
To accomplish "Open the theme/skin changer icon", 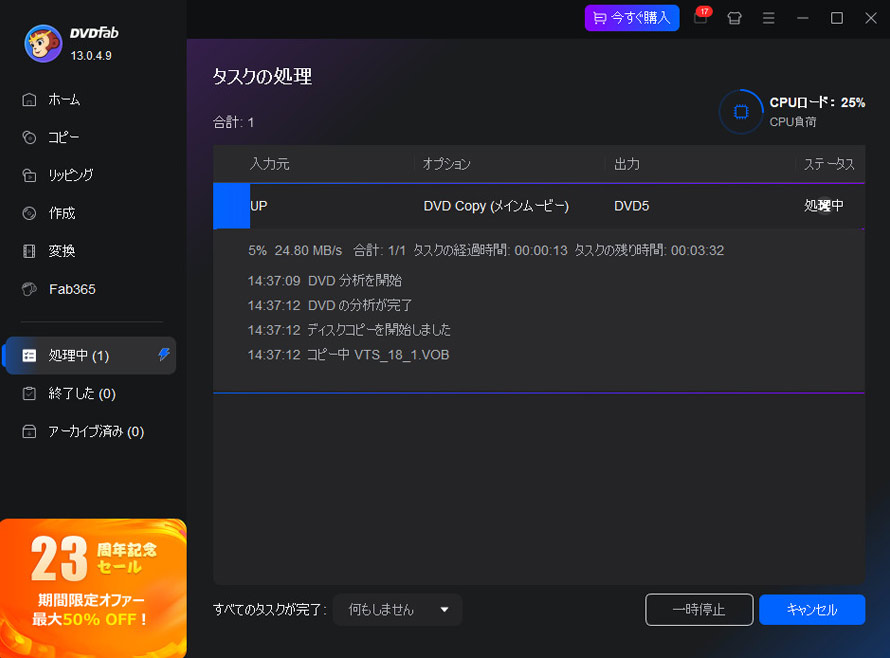I will pyautogui.click(x=734, y=18).
